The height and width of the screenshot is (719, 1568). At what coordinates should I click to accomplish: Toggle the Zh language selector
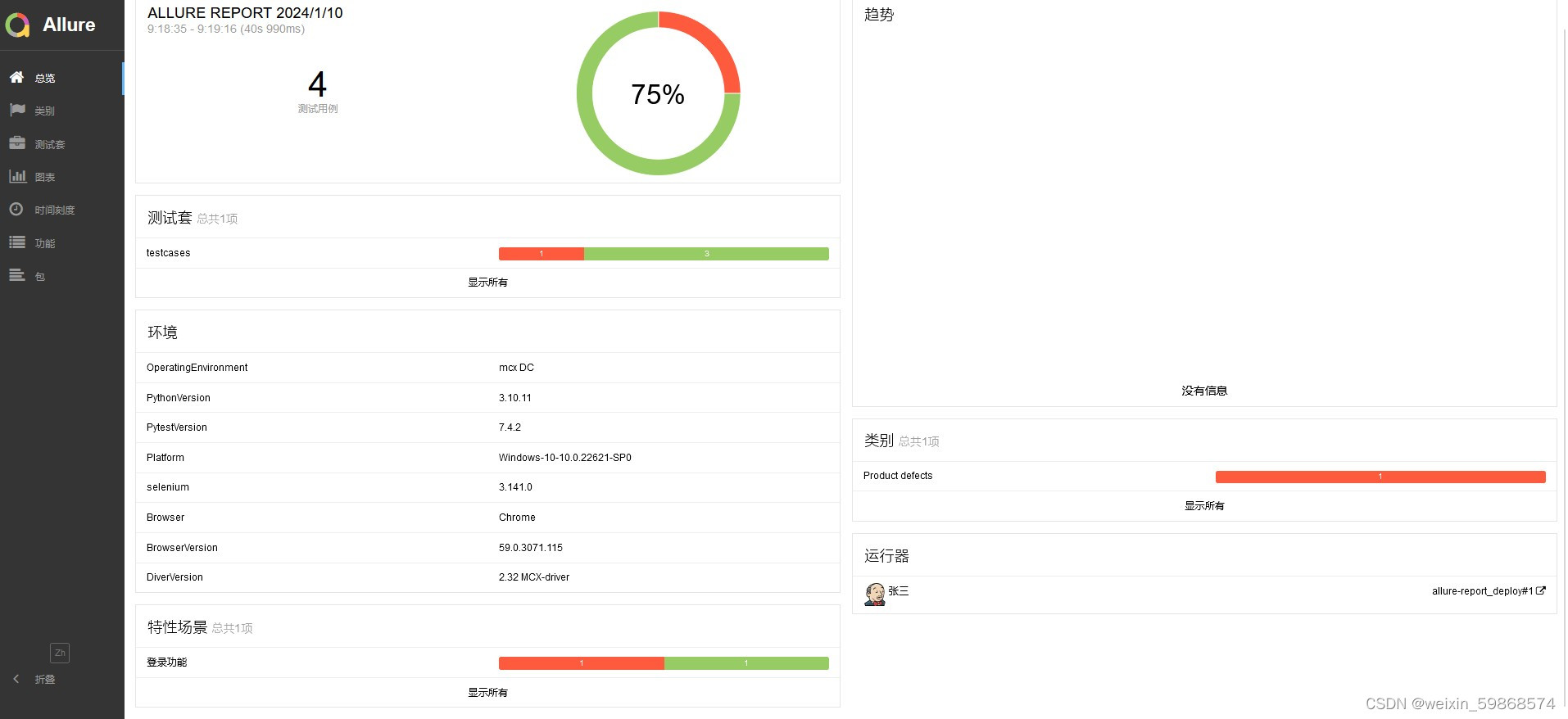pos(59,653)
